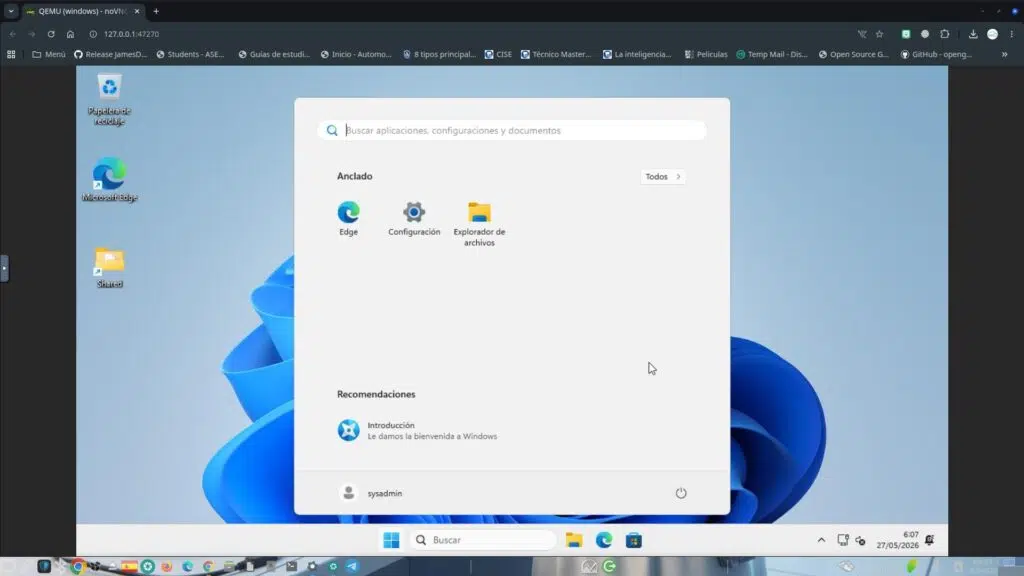Open the Open Source G... bookmark
The height and width of the screenshot is (576, 1024).
click(854, 54)
